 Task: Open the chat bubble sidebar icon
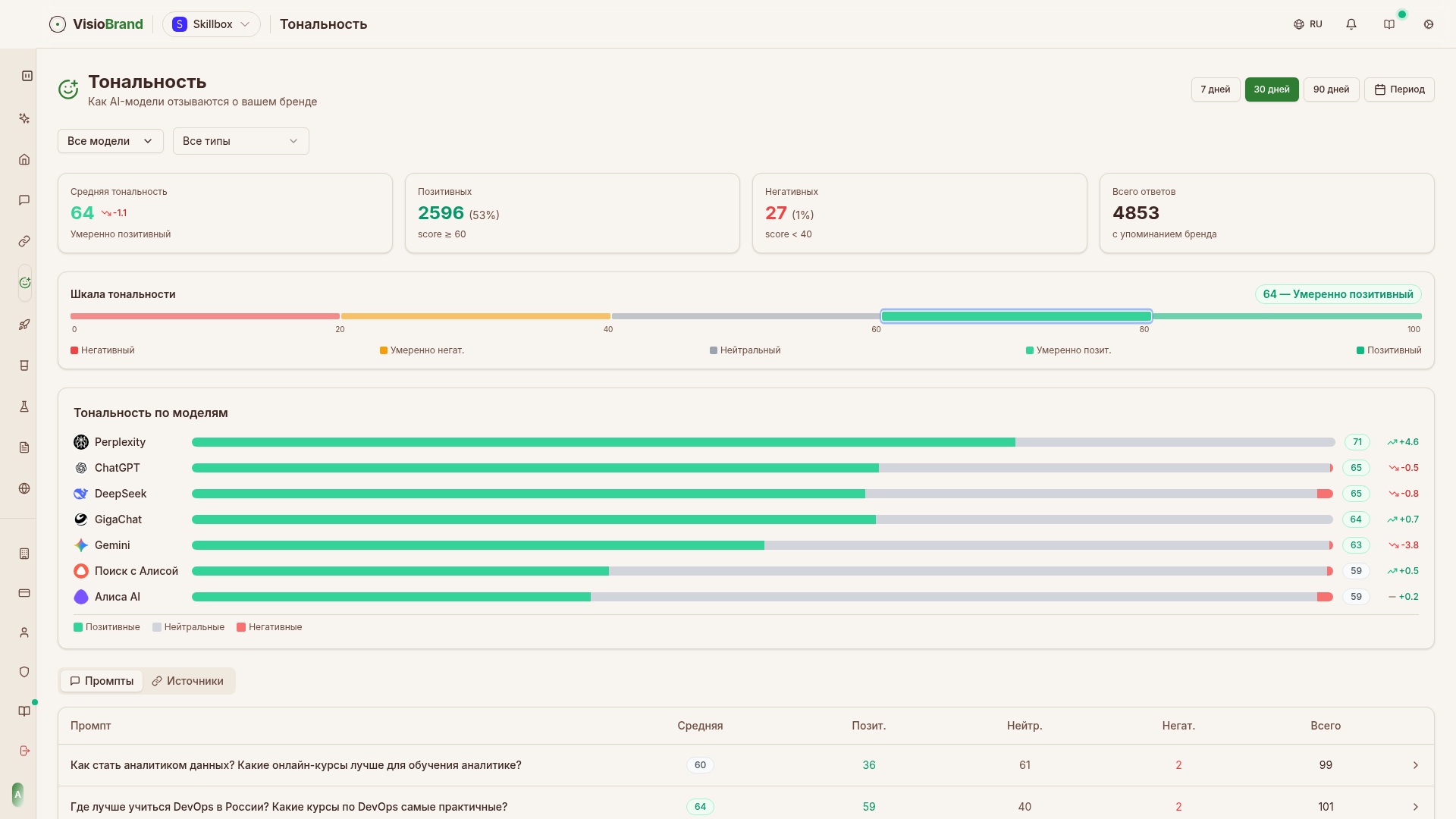click(x=24, y=200)
